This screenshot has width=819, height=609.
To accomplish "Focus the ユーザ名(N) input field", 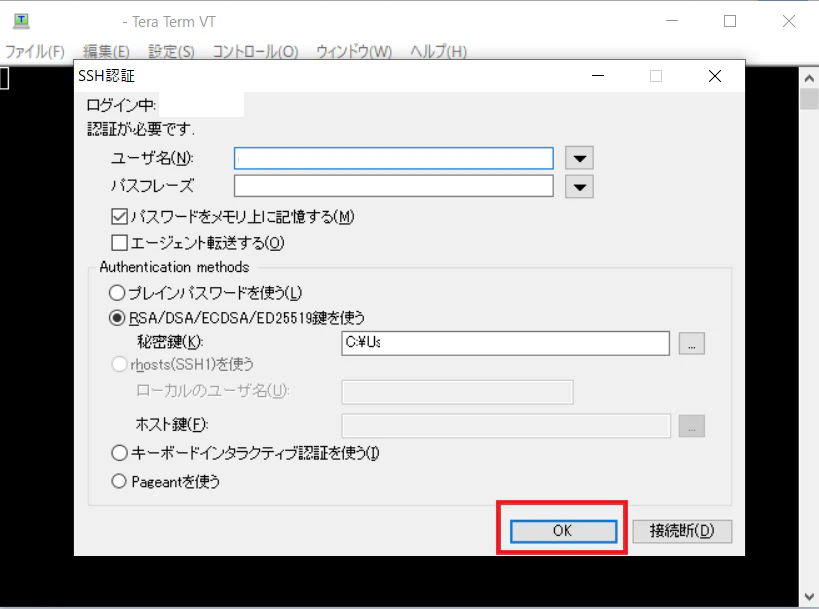I will pyautogui.click(x=394, y=158).
